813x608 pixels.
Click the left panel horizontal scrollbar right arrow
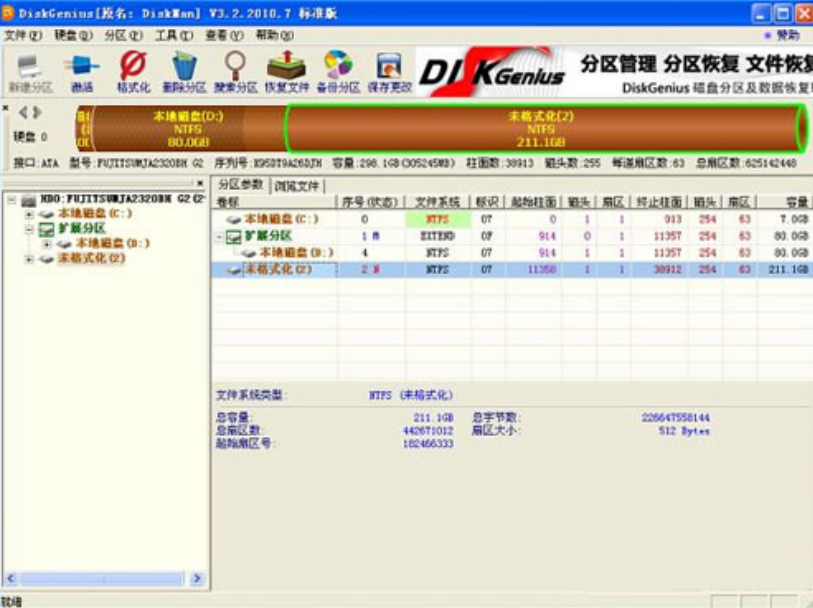197,578
